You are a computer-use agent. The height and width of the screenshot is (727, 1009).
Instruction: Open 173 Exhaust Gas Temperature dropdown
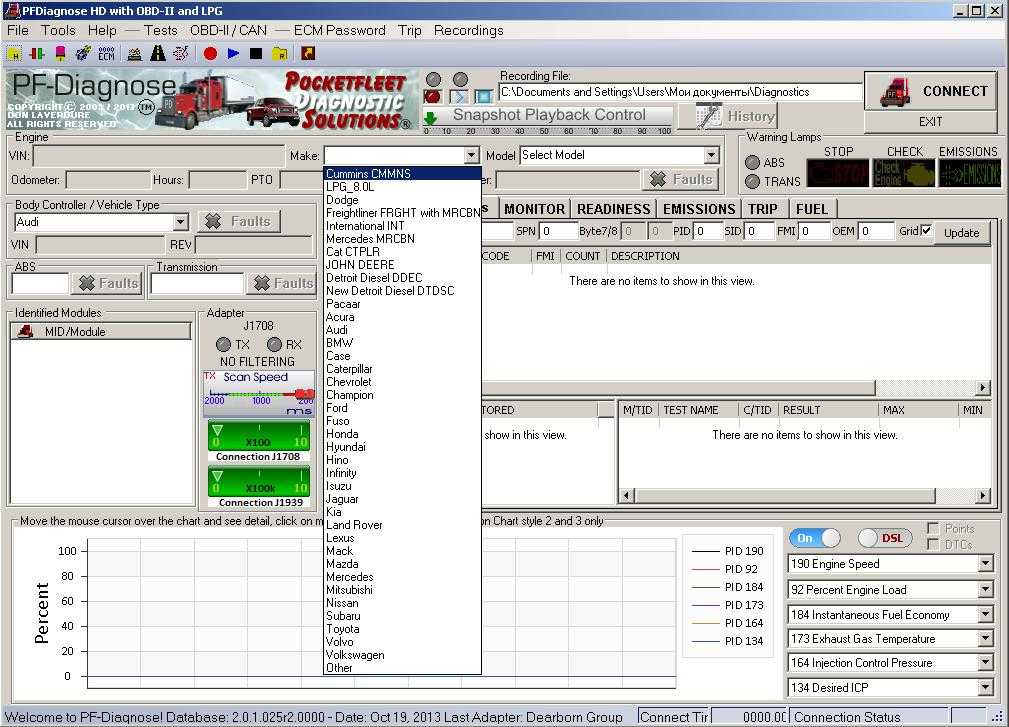(985, 638)
